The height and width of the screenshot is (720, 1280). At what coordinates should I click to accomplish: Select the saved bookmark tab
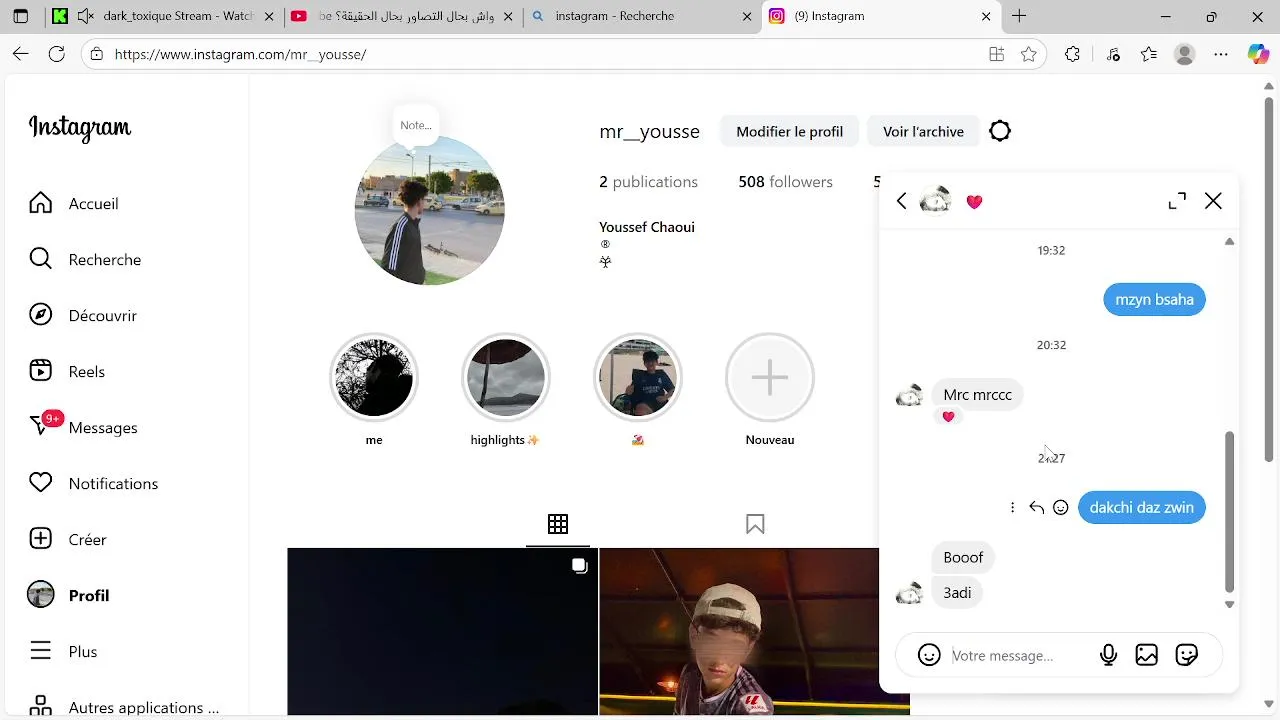[755, 524]
